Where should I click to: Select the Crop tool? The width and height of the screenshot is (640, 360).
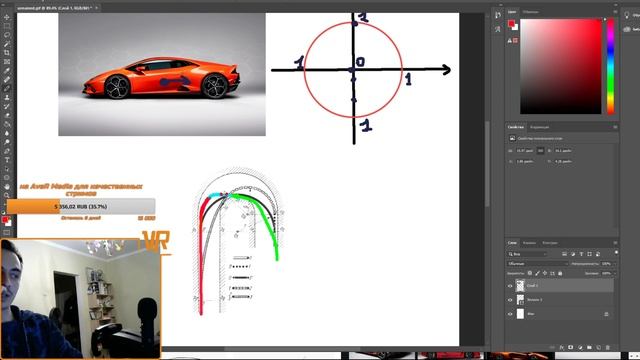tap(7, 53)
